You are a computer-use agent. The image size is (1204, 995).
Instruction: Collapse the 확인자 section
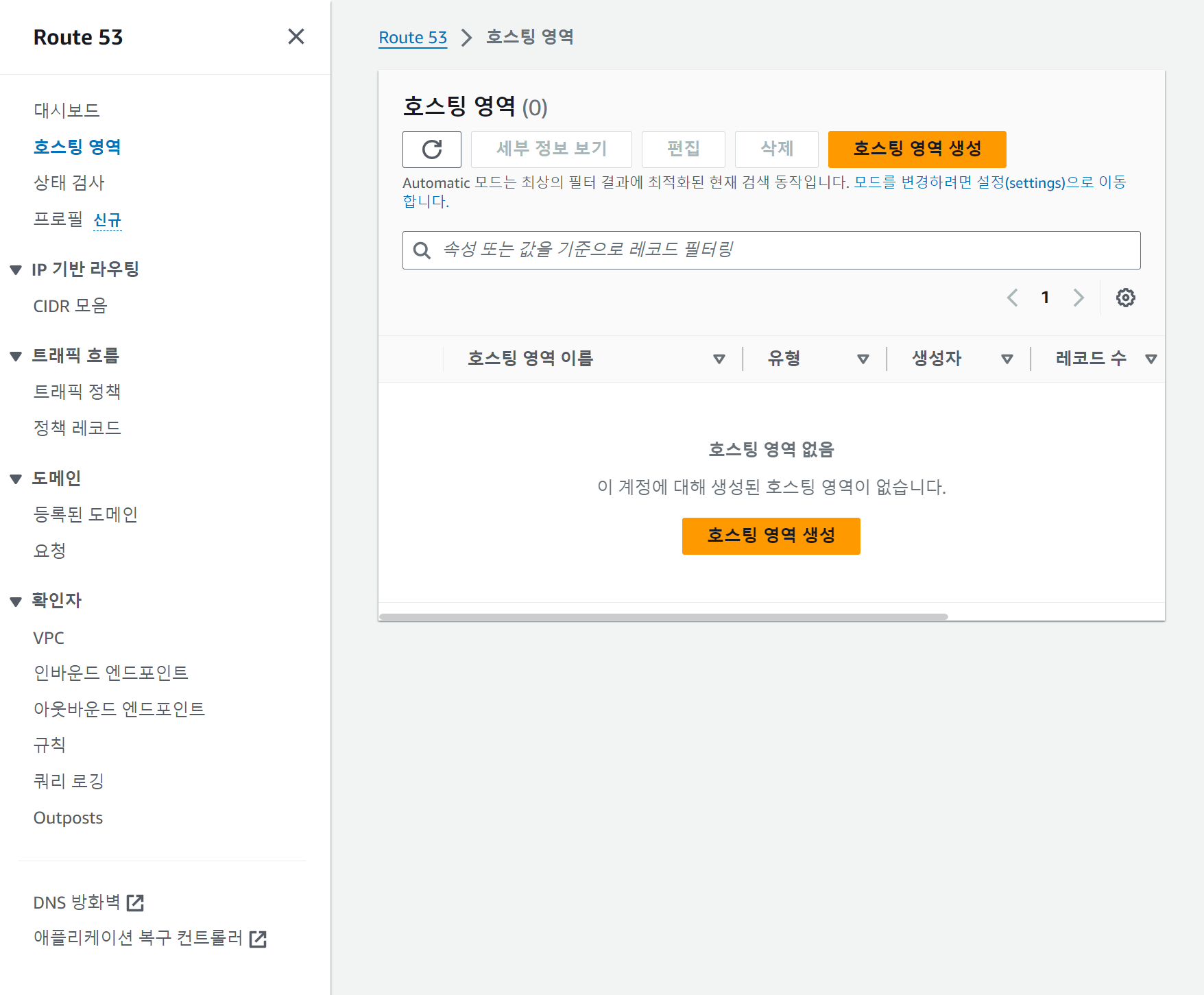pos(16,601)
